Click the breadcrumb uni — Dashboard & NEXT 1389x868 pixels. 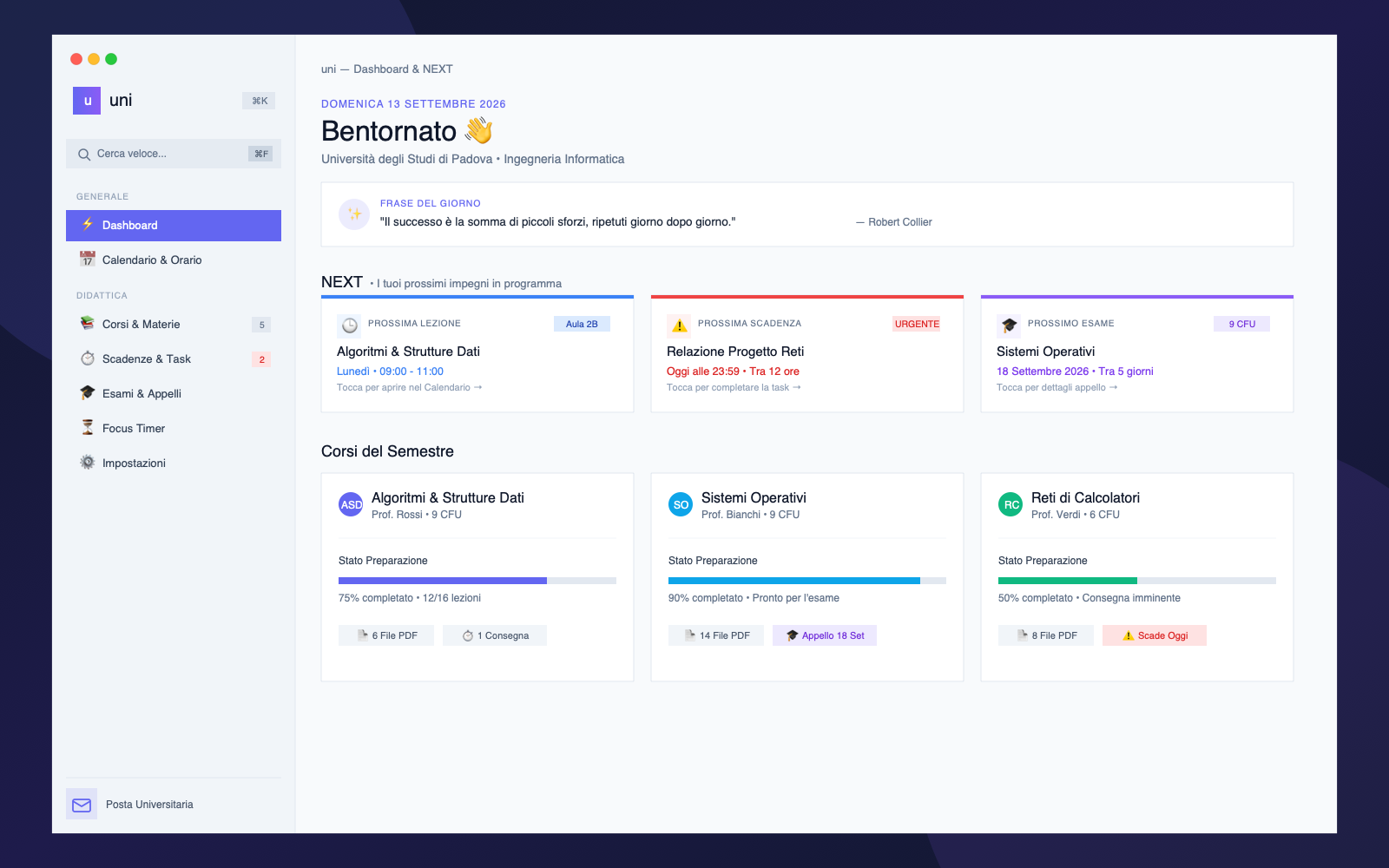point(387,69)
